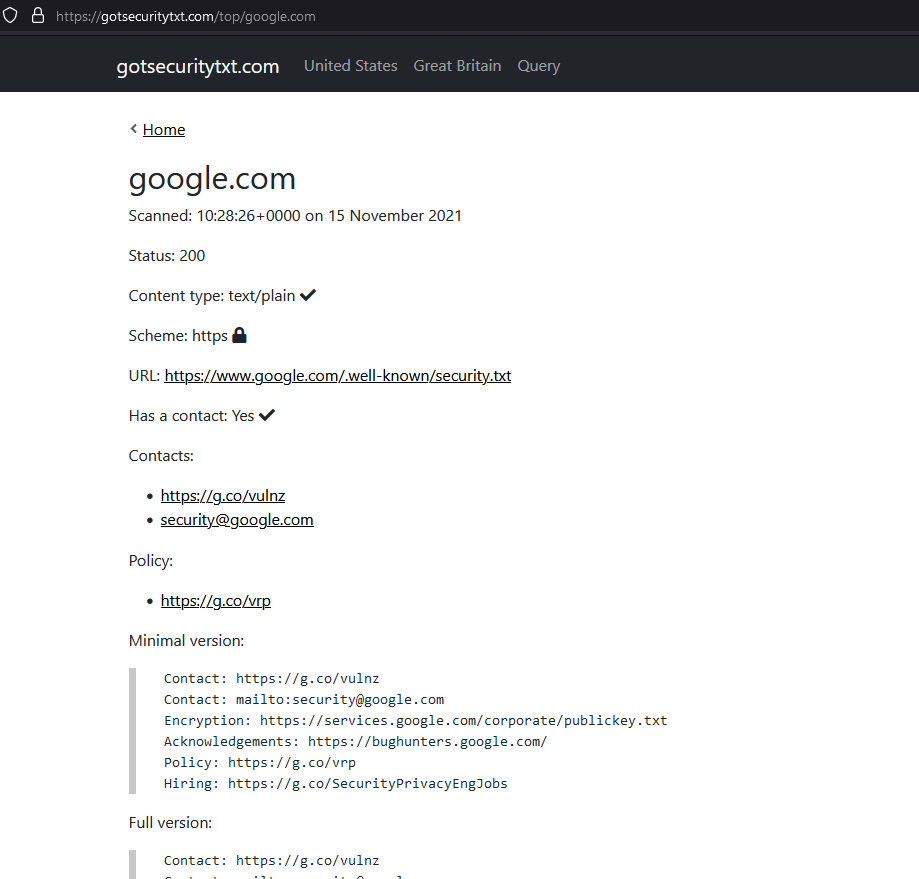Click the lock icon beside Scheme https
The image size is (919, 879).
click(239, 335)
